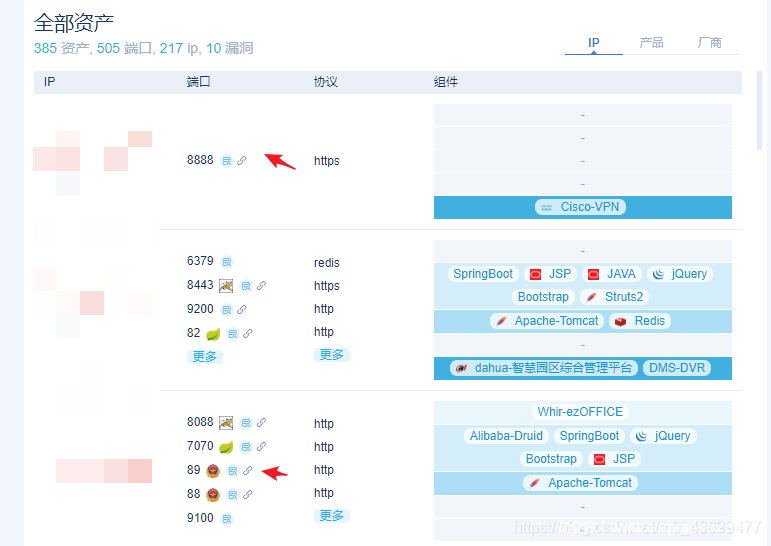Open link icon for port 9200
771x546 pixels.
(242, 310)
